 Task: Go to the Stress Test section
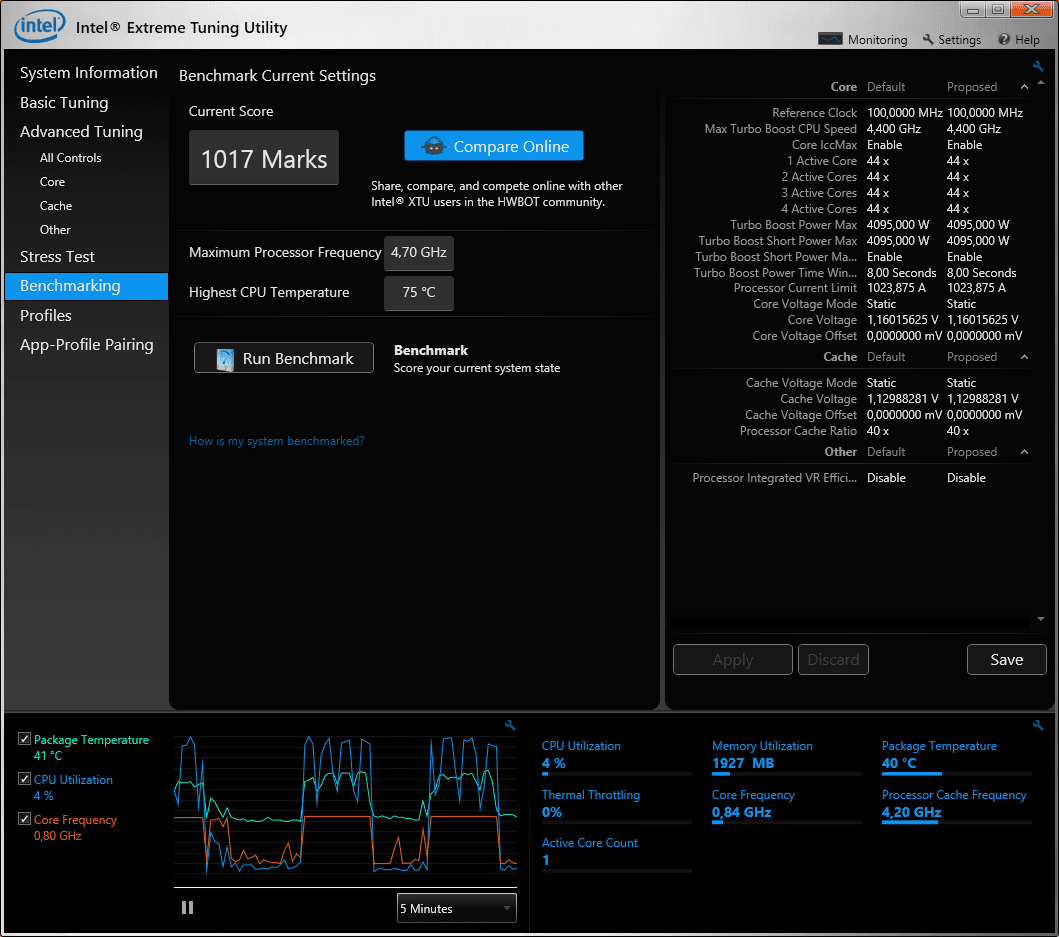coord(57,257)
